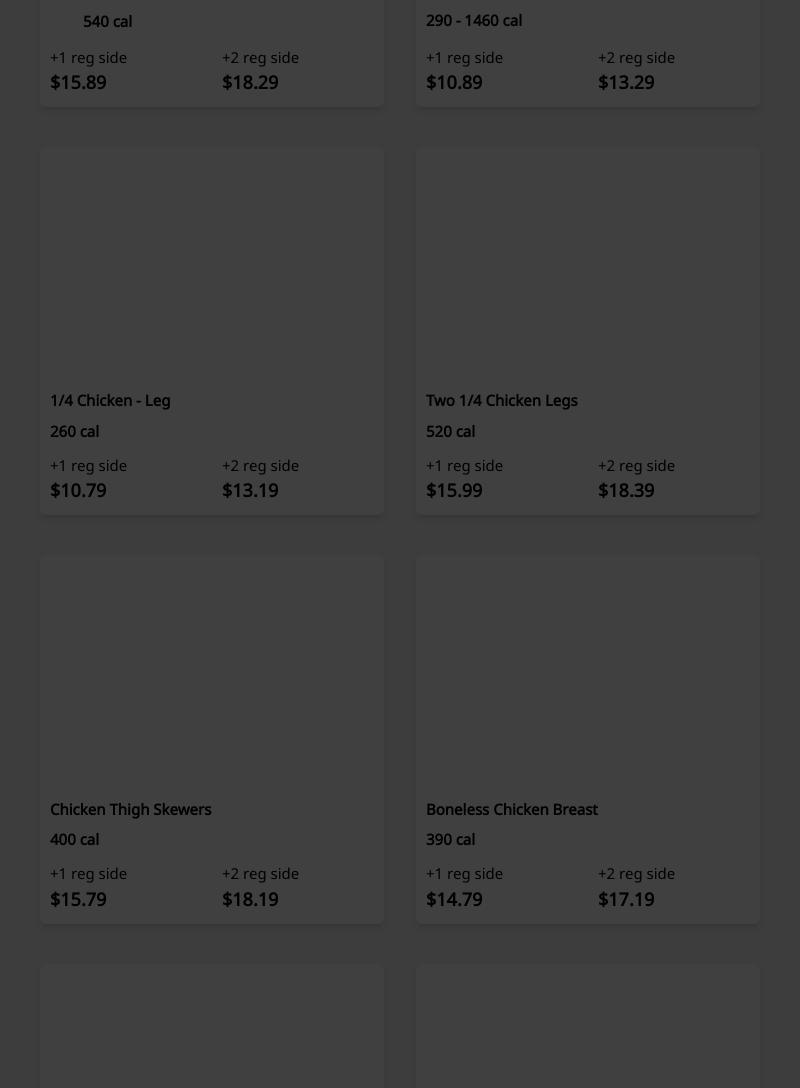Click the Chicken Thigh Skewers image area
This screenshot has height=1088, width=800.
click(212, 673)
